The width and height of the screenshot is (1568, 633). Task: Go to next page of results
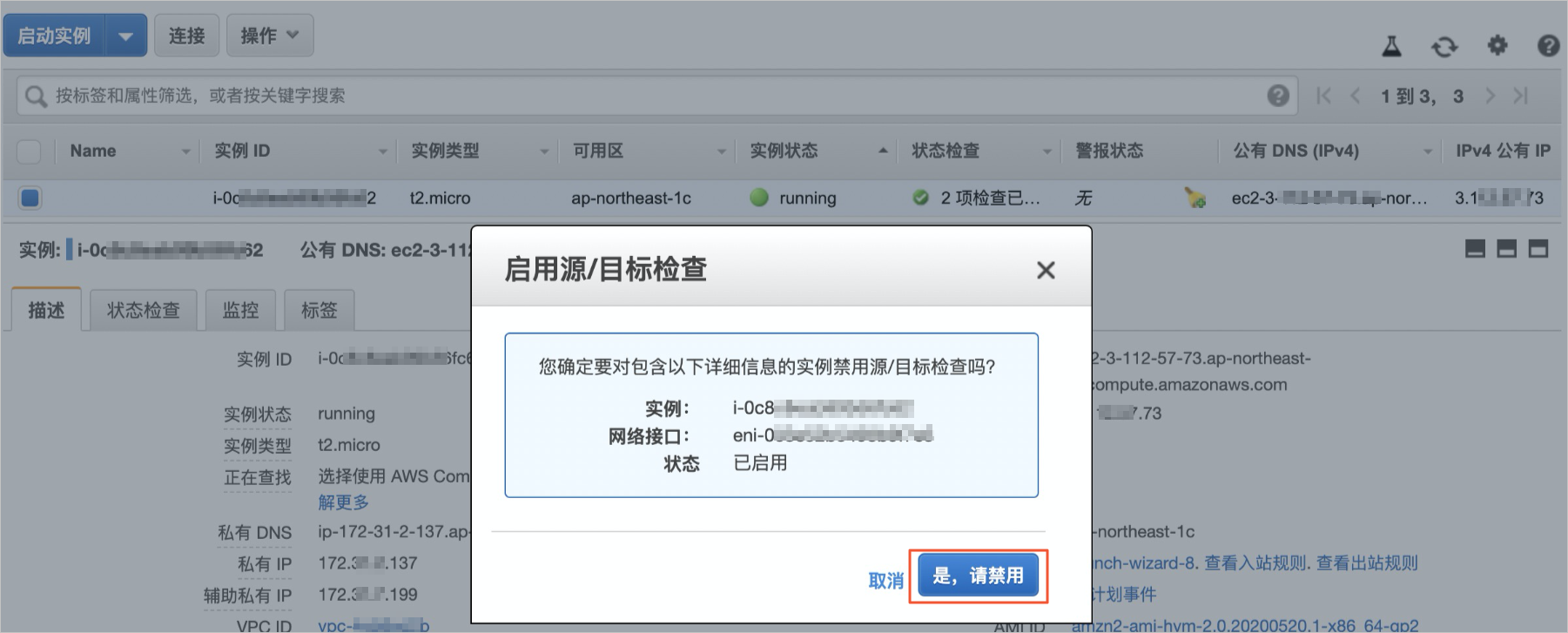click(1490, 96)
